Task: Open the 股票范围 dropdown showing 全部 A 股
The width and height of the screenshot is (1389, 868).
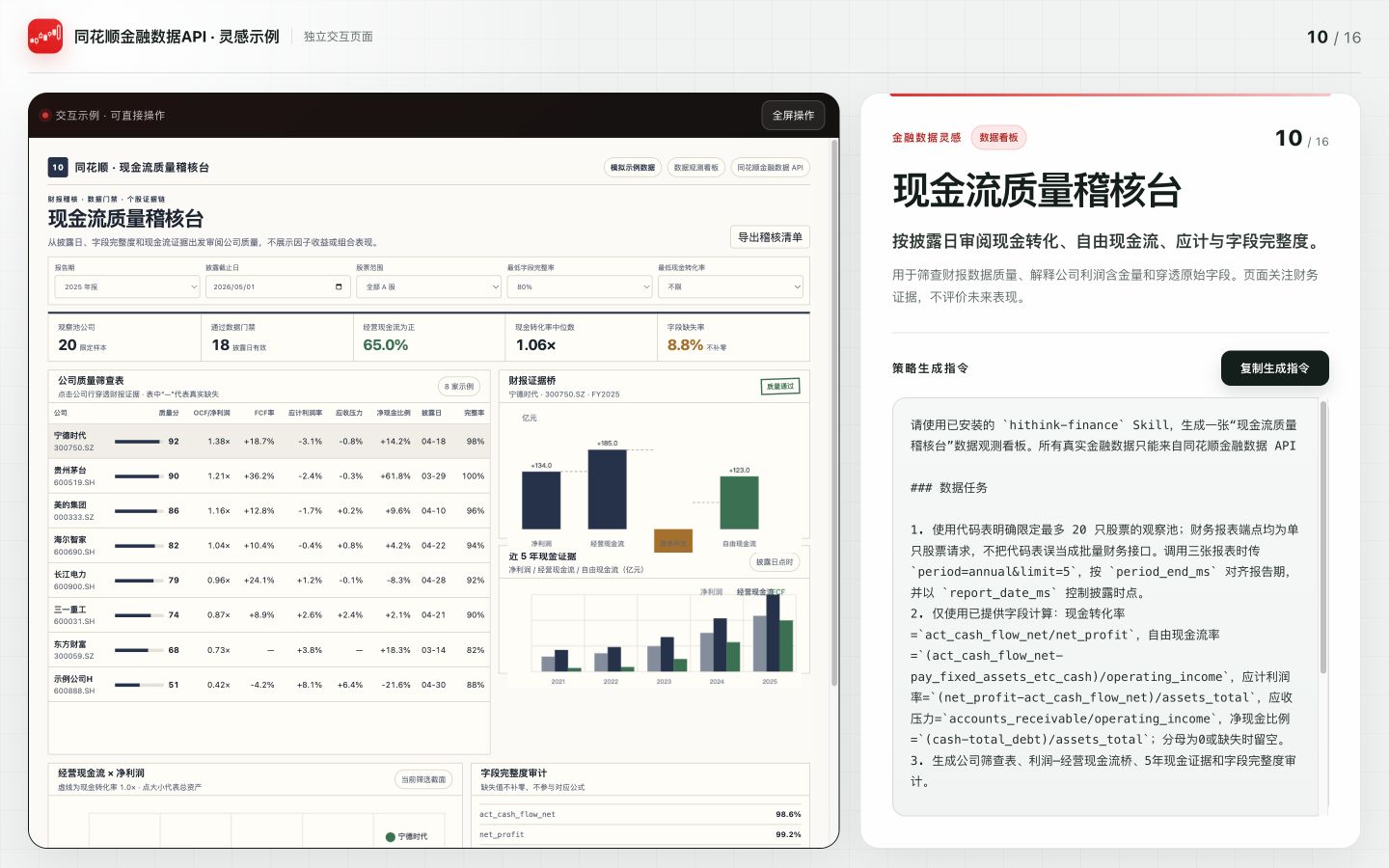Action: click(x=428, y=286)
